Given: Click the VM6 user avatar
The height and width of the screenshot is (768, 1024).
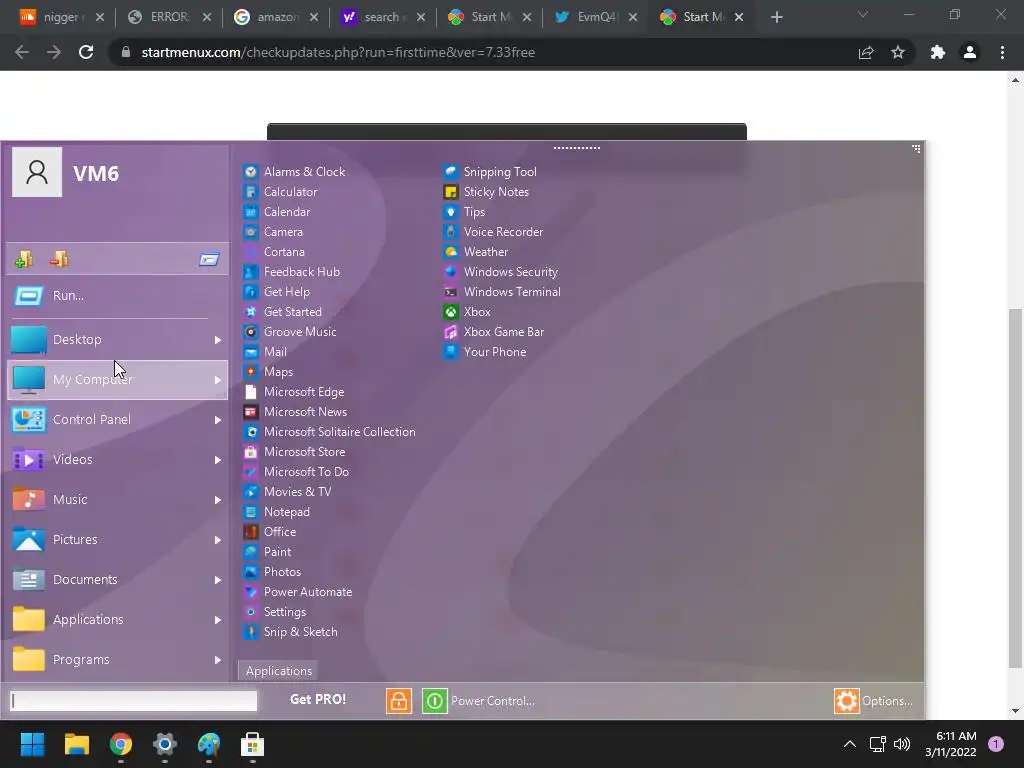Looking at the screenshot, I should pos(37,172).
